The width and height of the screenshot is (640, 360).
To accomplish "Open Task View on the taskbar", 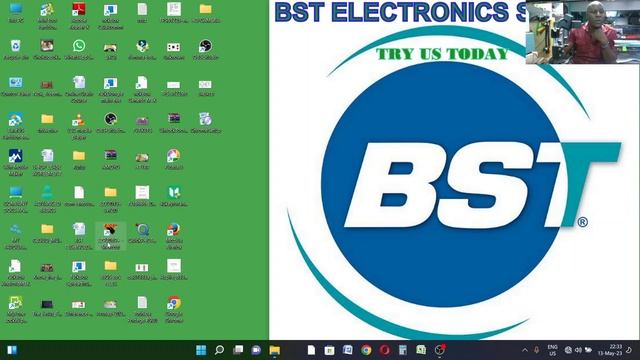I will [x=238, y=350].
